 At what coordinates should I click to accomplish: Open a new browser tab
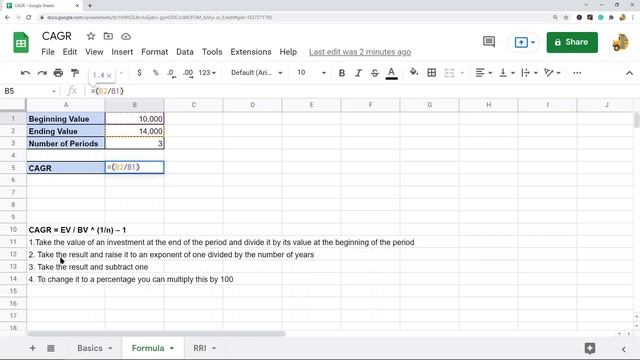tap(90, 6)
